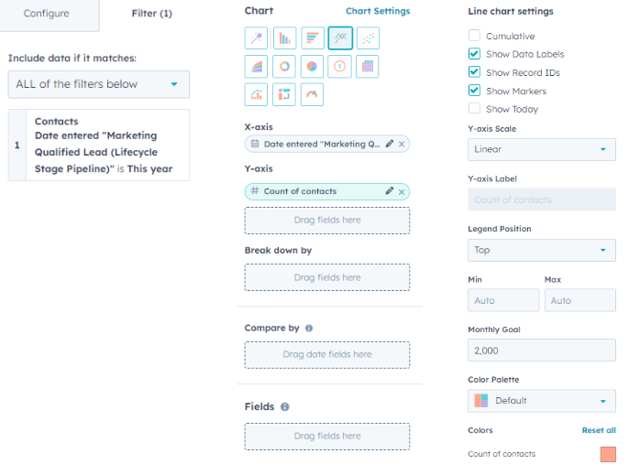Click Reset all colors link
This screenshot has height=464, width=629.
coord(599,430)
